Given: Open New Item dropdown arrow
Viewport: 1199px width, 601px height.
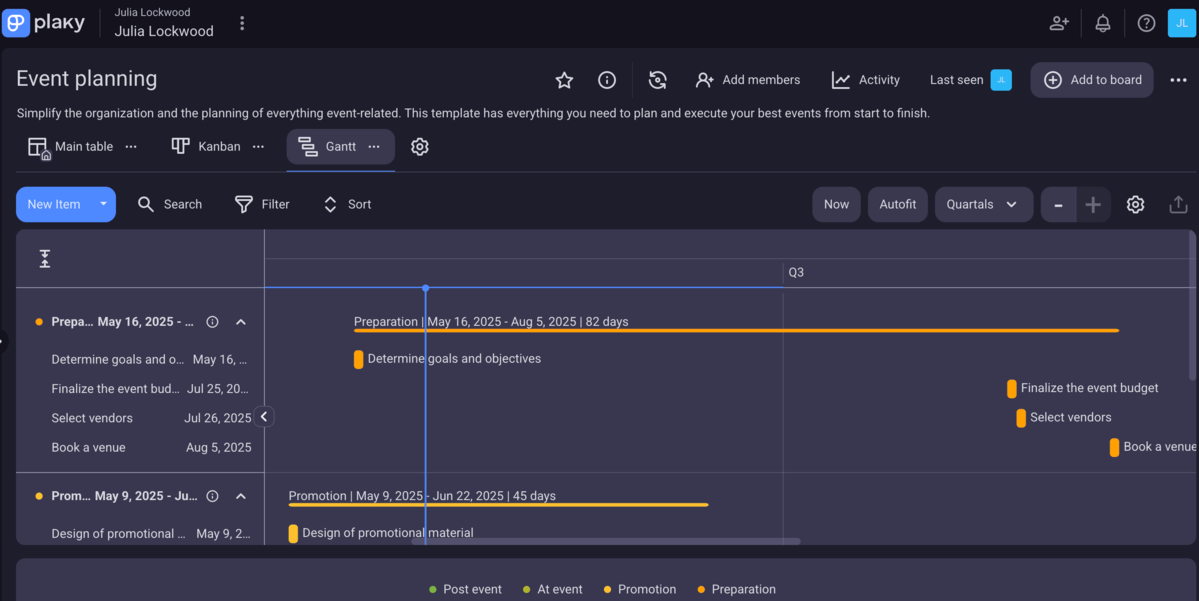Looking at the screenshot, I should point(103,204).
